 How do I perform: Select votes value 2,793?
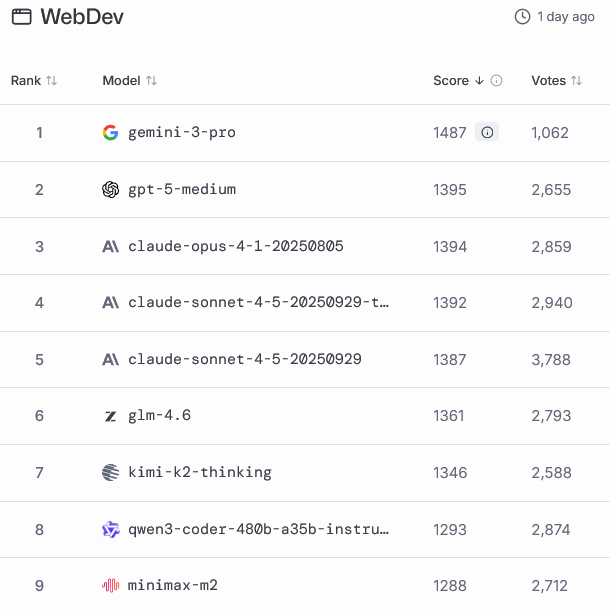click(551, 417)
